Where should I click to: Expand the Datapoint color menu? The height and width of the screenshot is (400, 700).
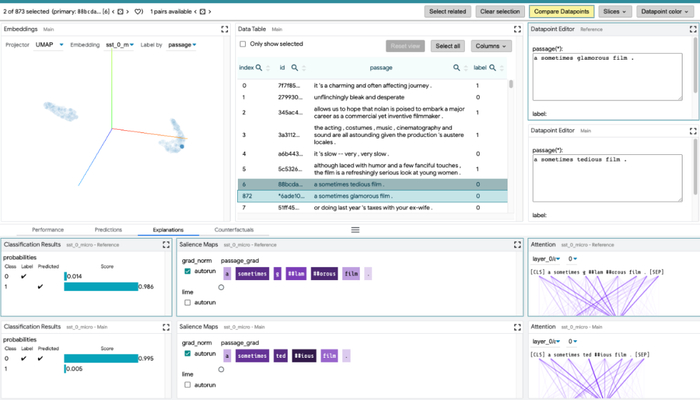point(665,12)
